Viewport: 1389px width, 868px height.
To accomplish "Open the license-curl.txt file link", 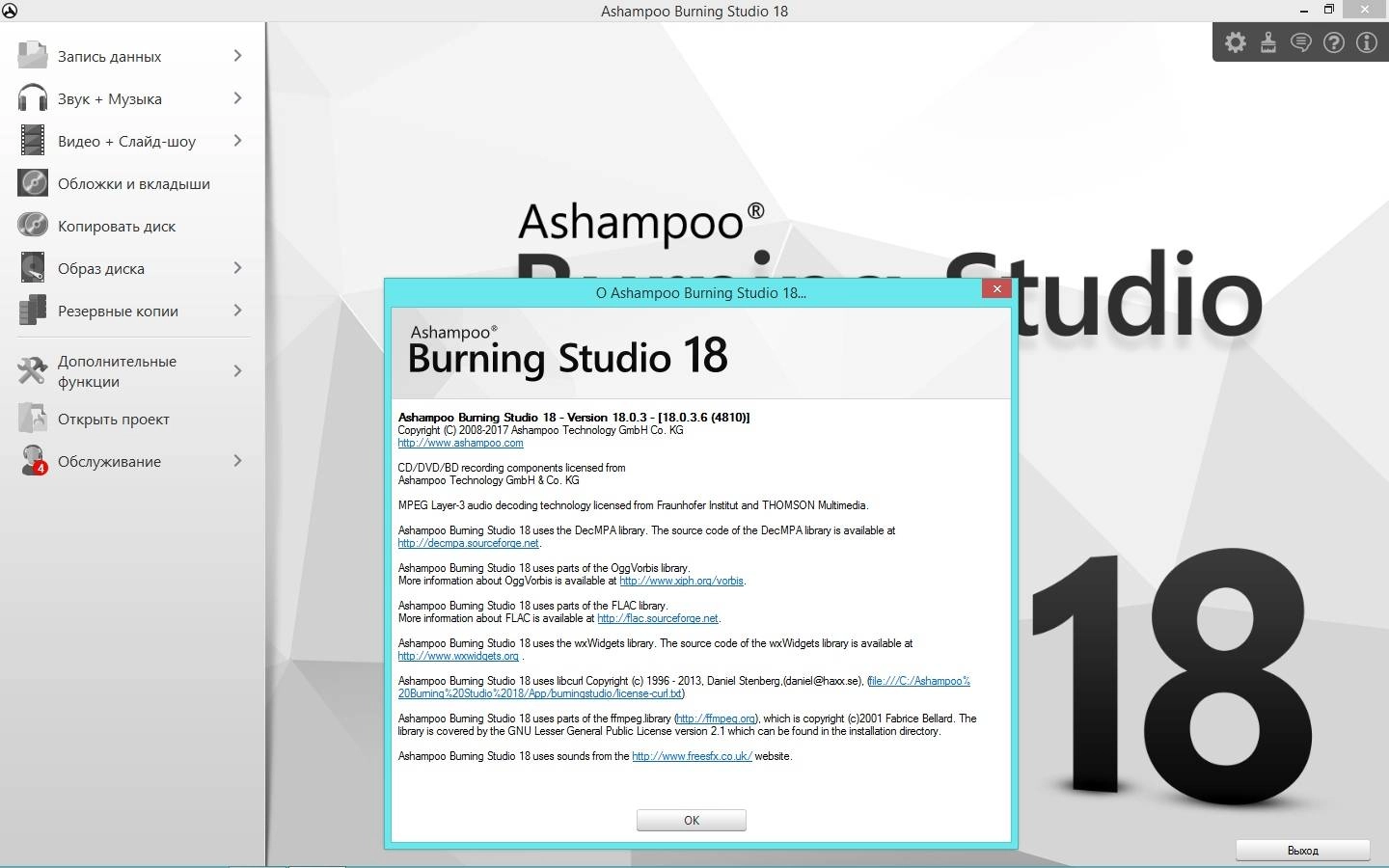I will click(684, 687).
